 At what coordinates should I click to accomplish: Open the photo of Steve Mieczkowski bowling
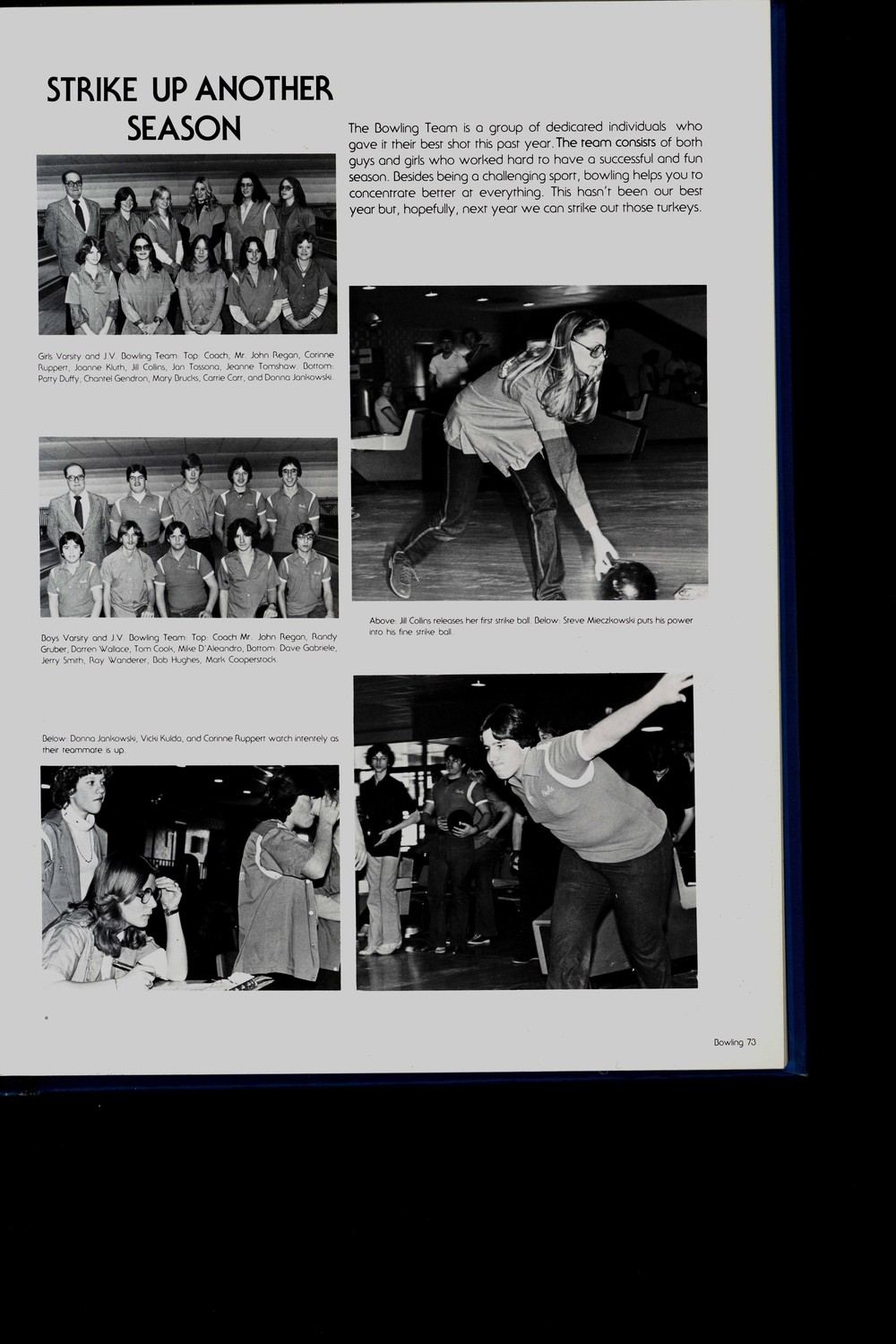(525, 831)
